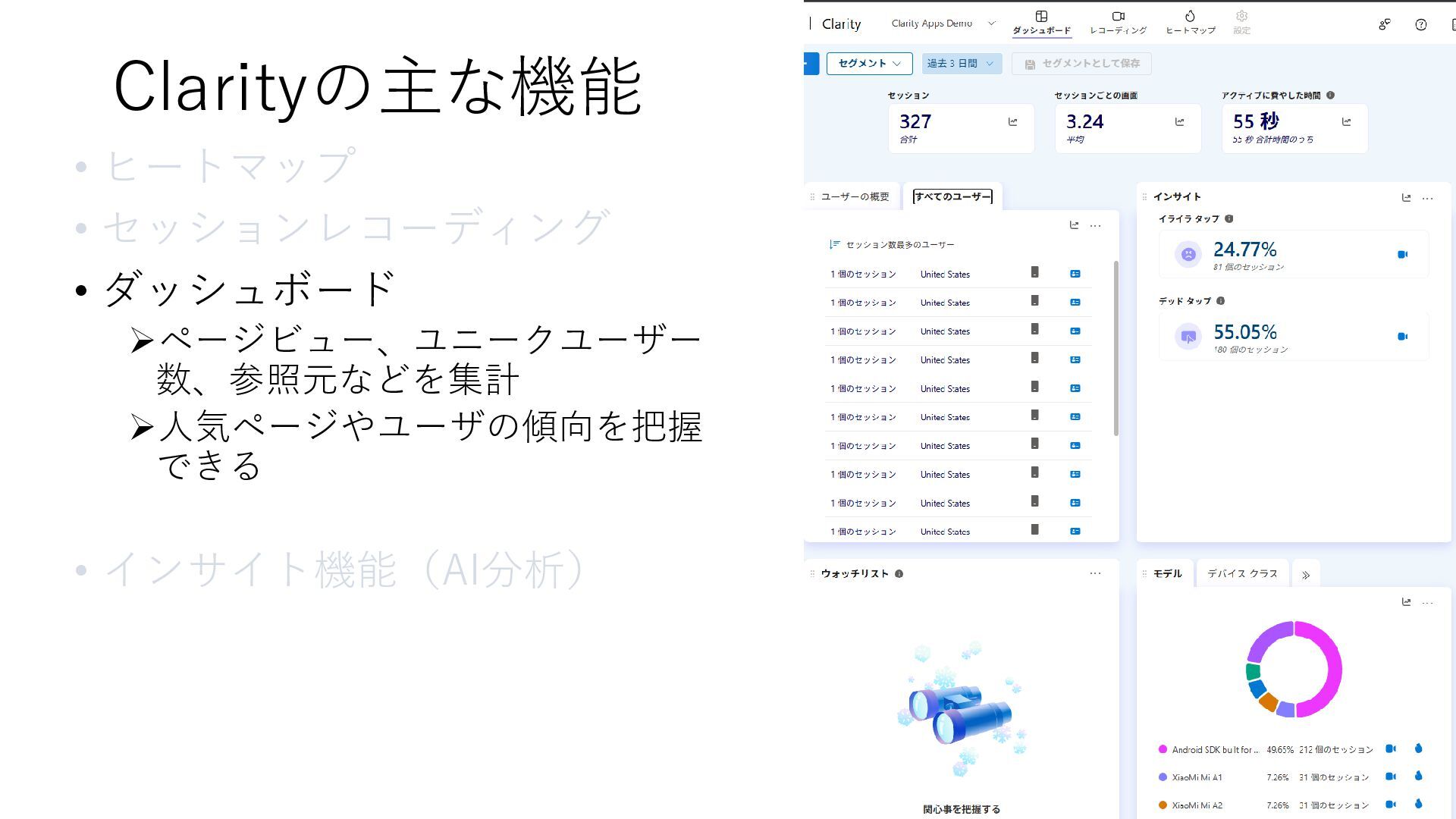This screenshot has width=1456, height=819.
Task: Click the セグメントとして保存 button
Action: (1081, 64)
